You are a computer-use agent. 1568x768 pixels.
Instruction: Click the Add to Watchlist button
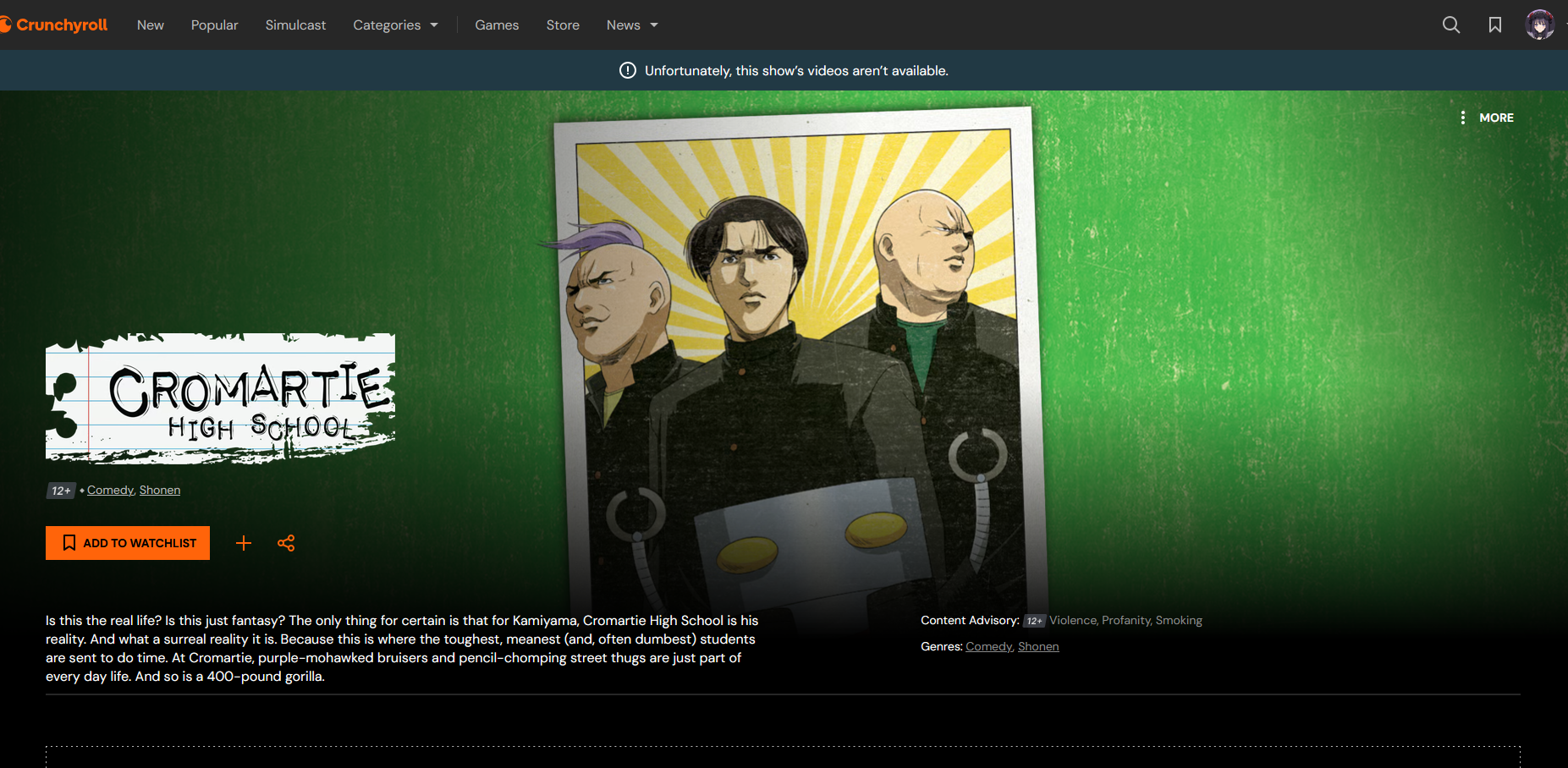[x=128, y=543]
